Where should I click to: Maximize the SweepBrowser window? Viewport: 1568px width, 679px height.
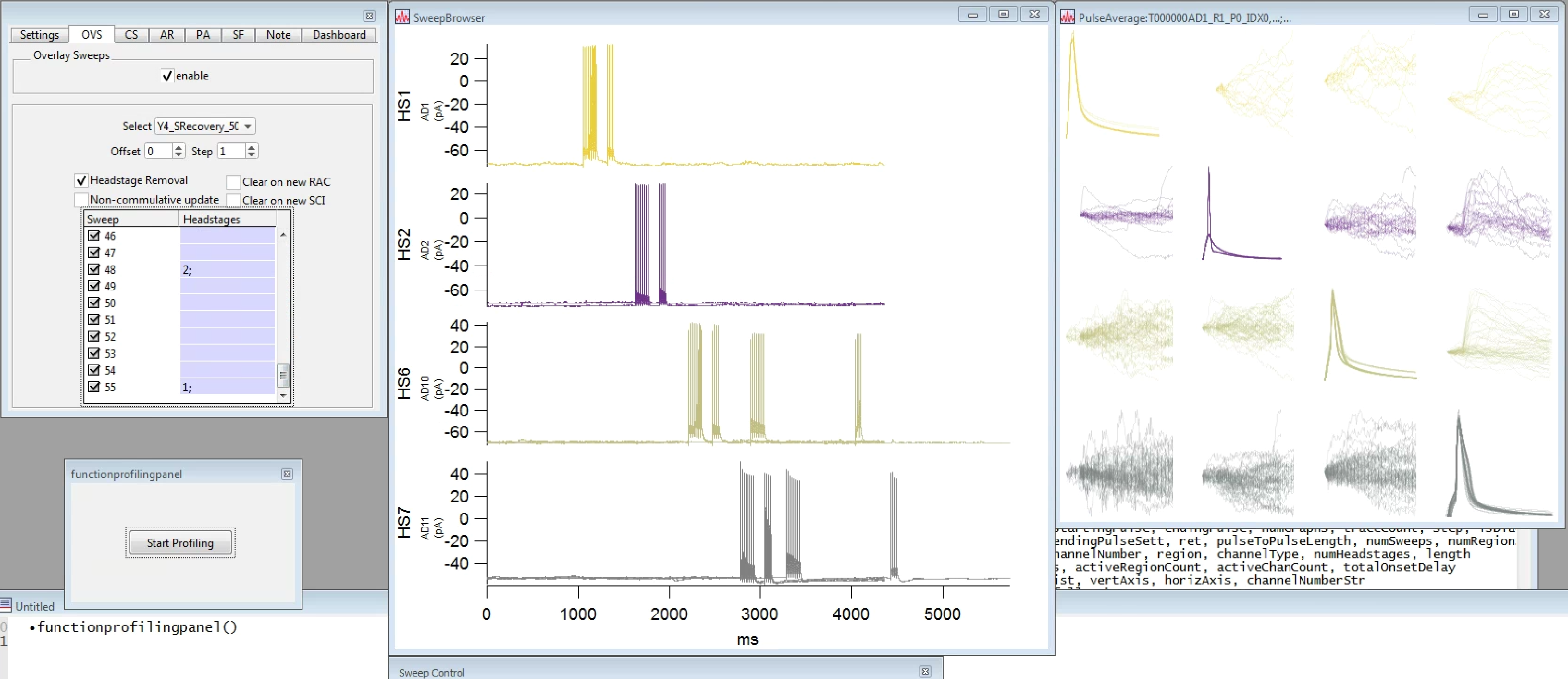(1003, 14)
